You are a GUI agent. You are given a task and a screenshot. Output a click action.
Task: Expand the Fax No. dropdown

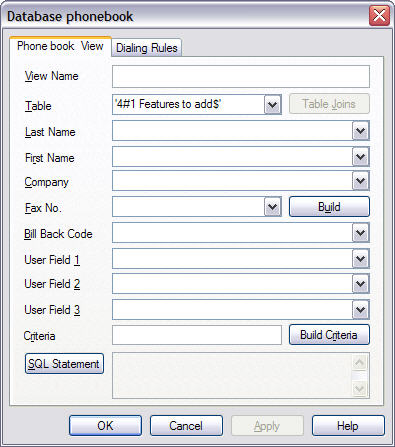pos(273,207)
